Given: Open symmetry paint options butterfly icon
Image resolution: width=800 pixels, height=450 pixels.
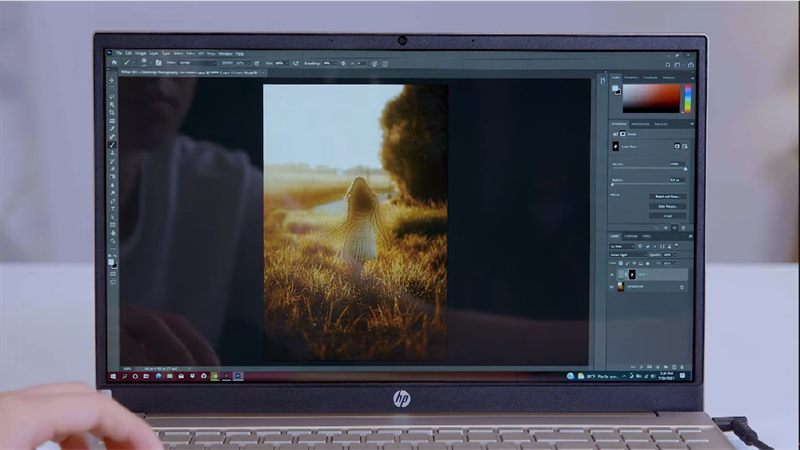Looking at the screenshot, I should [x=385, y=64].
